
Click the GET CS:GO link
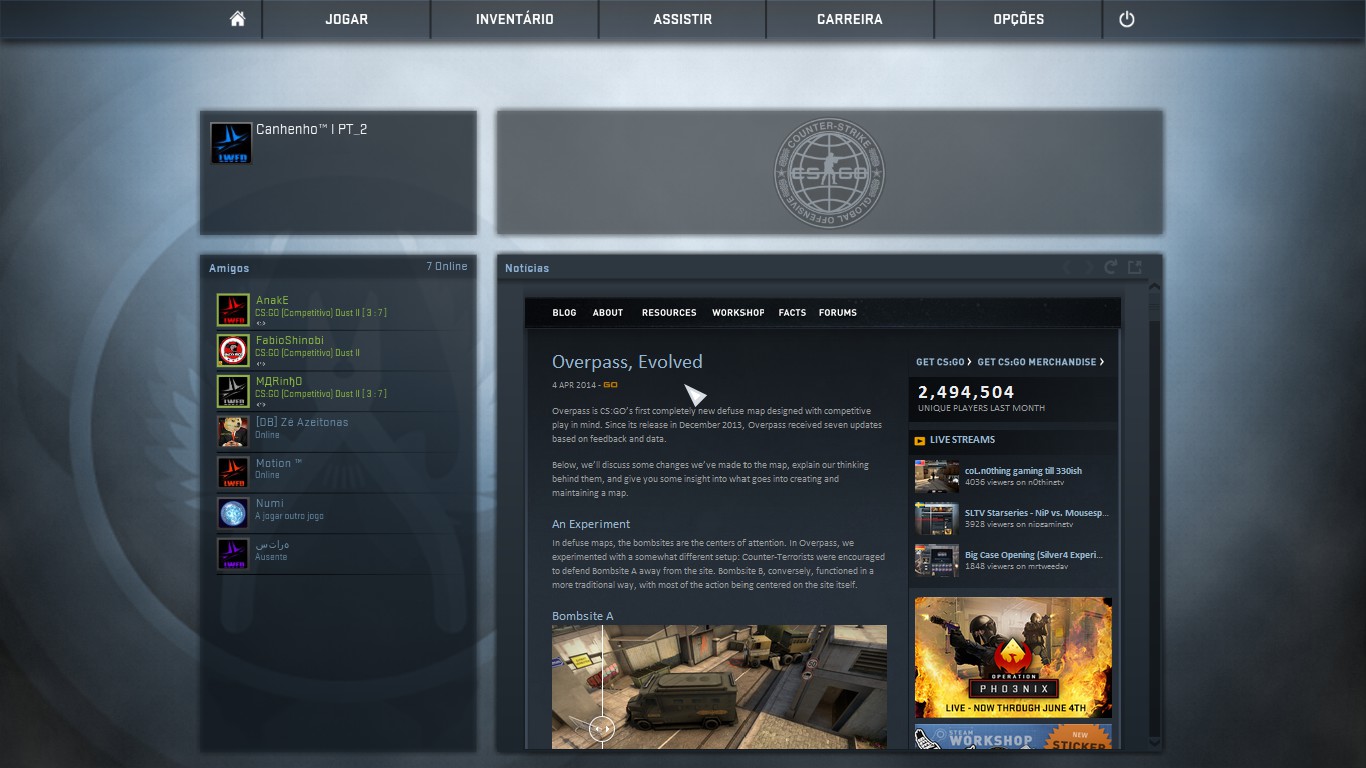click(x=943, y=362)
